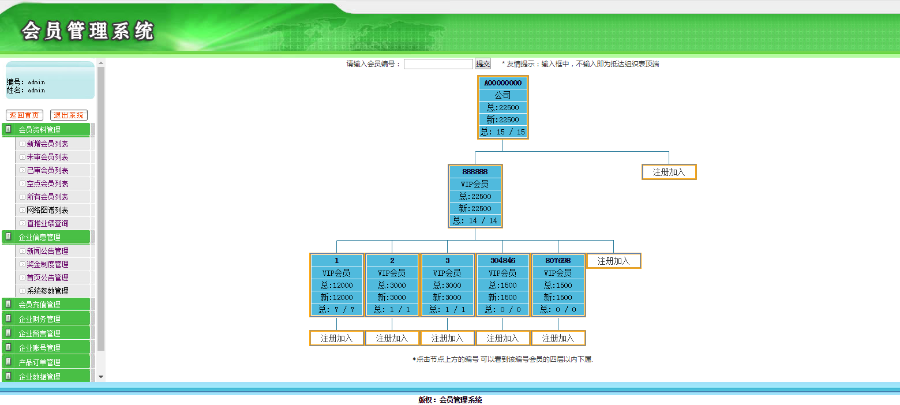Viewport: 900px width, 405px height.
Task: Click the small icon before 新增会员列表
Action: [x=22, y=143]
